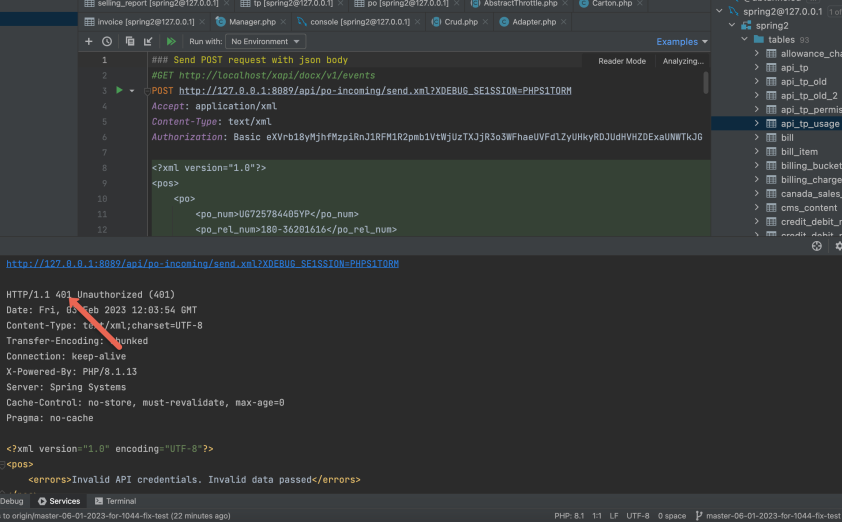This screenshot has width=842, height=522.
Task: Select the canada_sales table
Action: 811,193
